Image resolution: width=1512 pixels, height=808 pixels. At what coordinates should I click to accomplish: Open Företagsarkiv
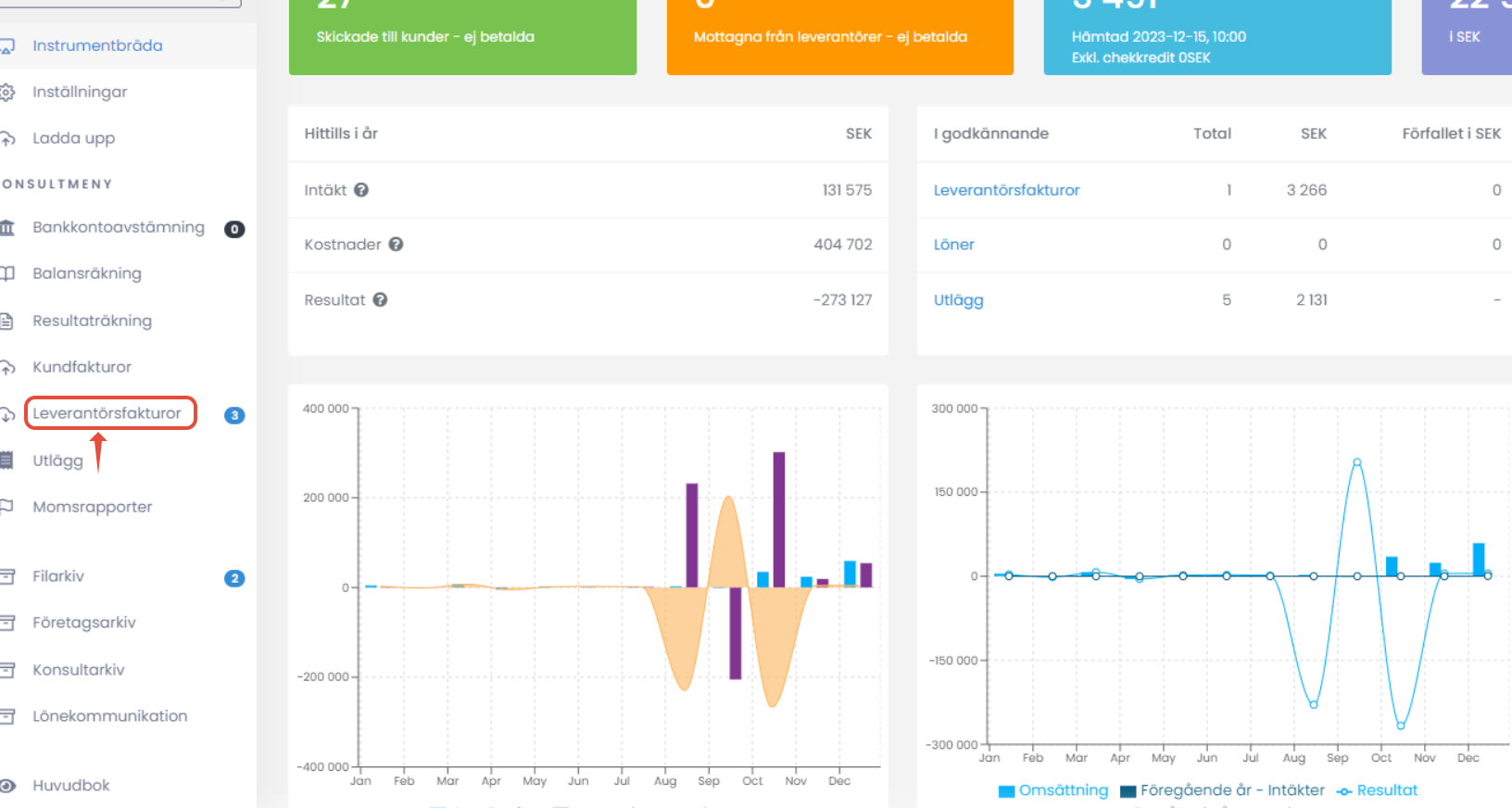[x=84, y=623]
